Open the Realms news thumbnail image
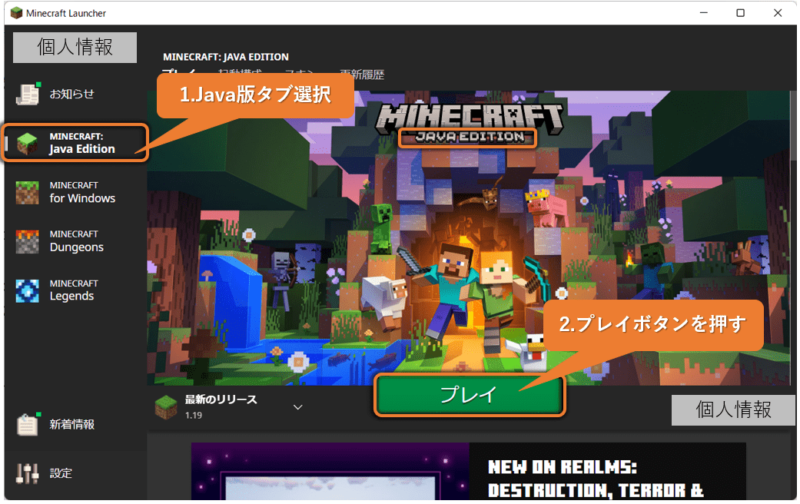800x504 pixels. point(331,472)
